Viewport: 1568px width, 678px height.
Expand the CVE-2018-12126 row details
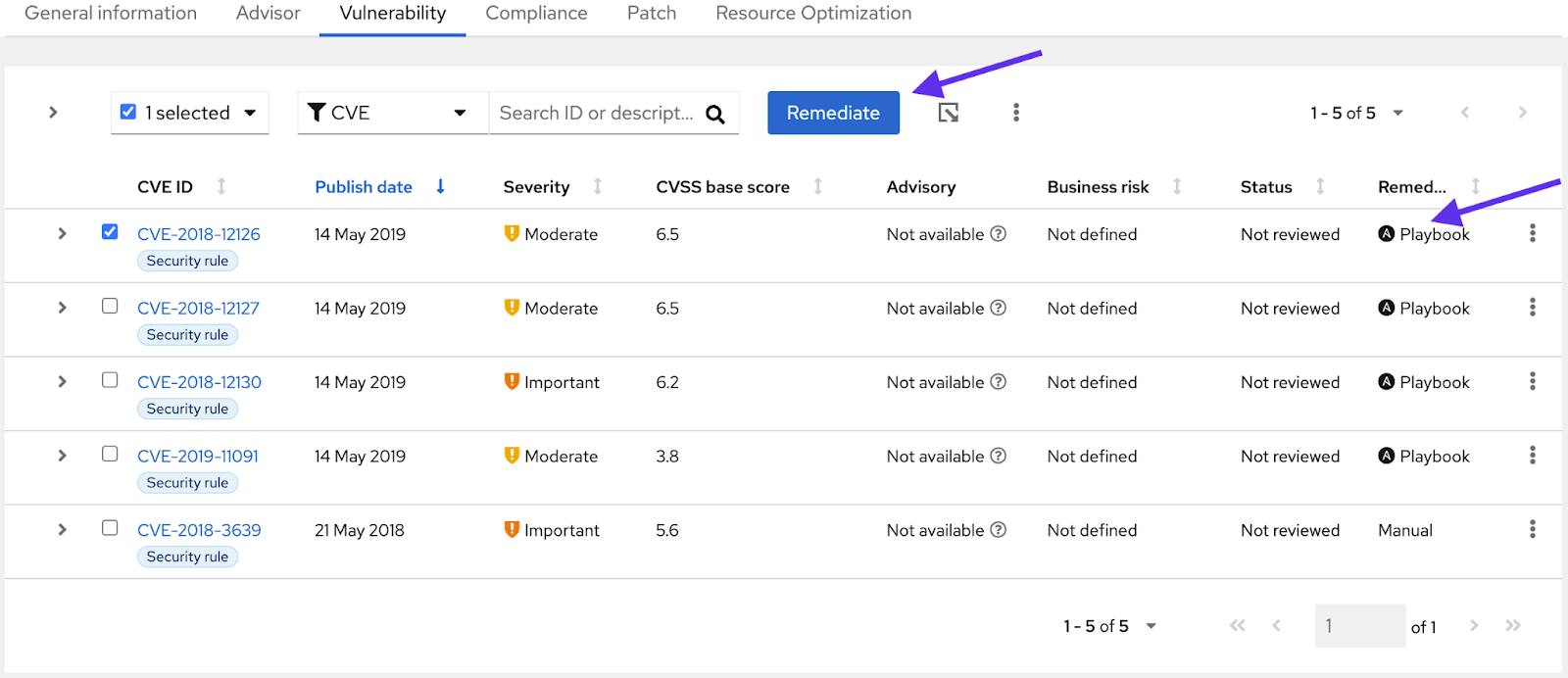(62, 233)
